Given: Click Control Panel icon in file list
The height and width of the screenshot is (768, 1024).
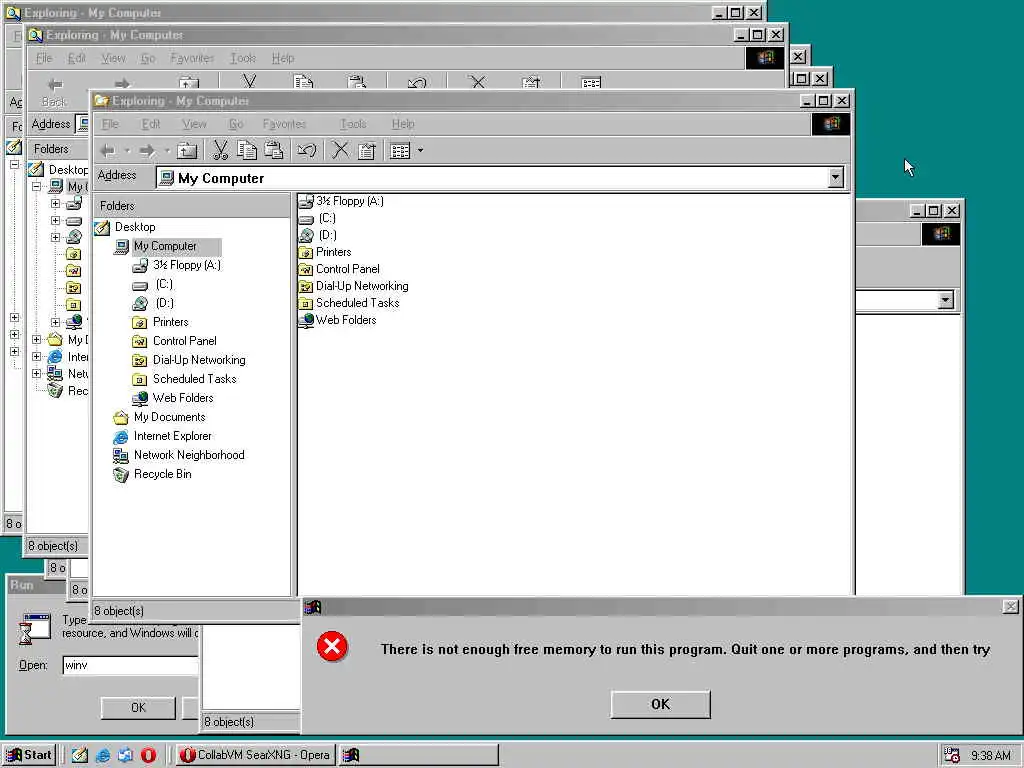Looking at the screenshot, I should click(306, 269).
